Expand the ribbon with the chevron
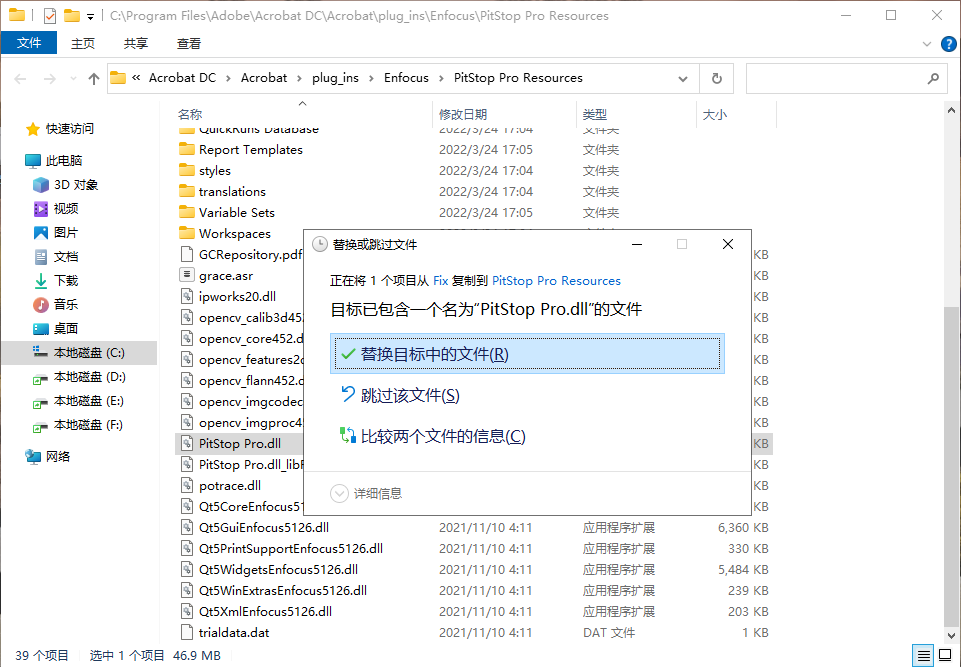This screenshot has height=667, width=961. point(927,44)
